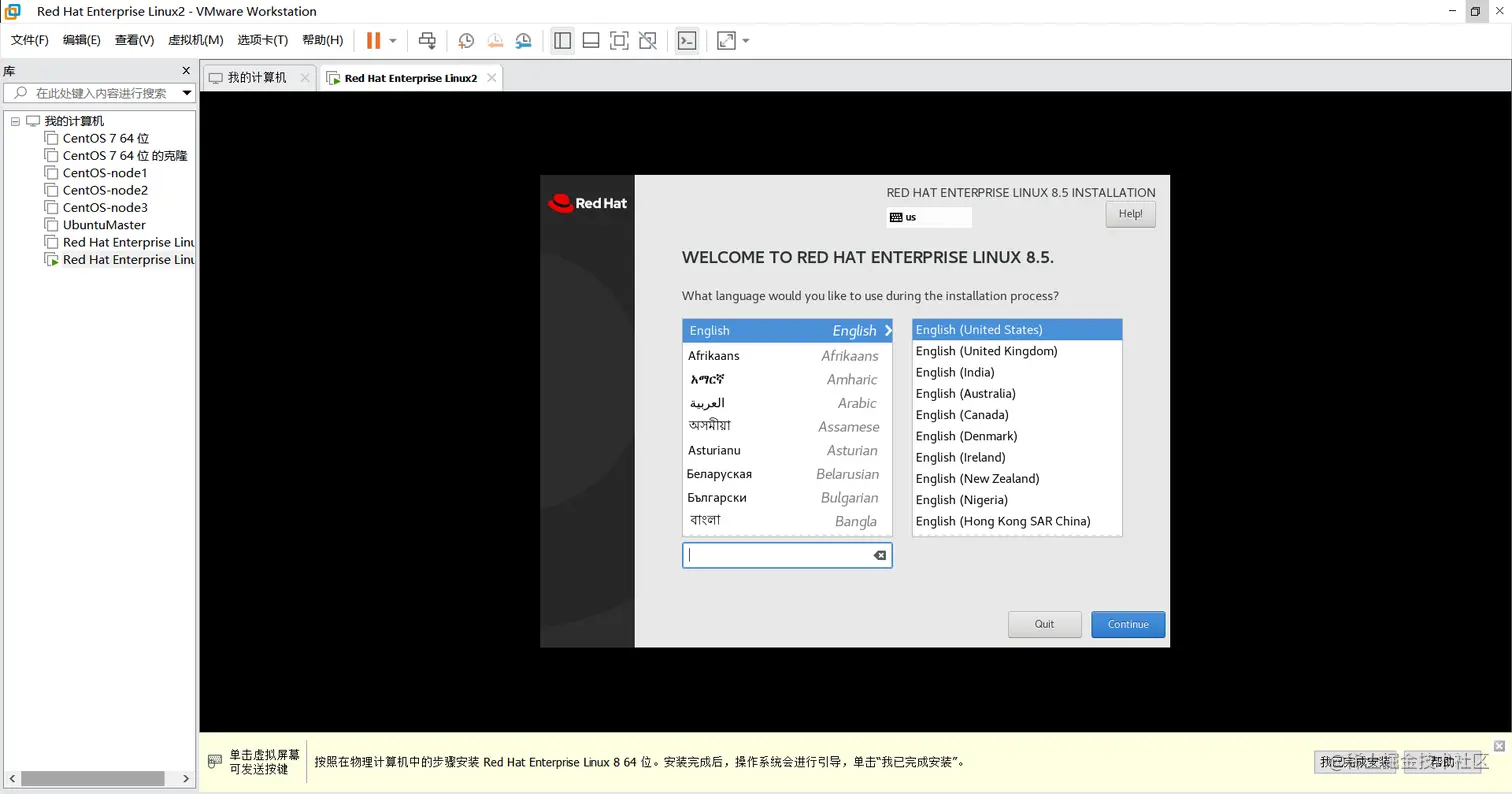Open the 帮助(H) menu
Viewport: 1512px width, 794px height.
coord(322,40)
